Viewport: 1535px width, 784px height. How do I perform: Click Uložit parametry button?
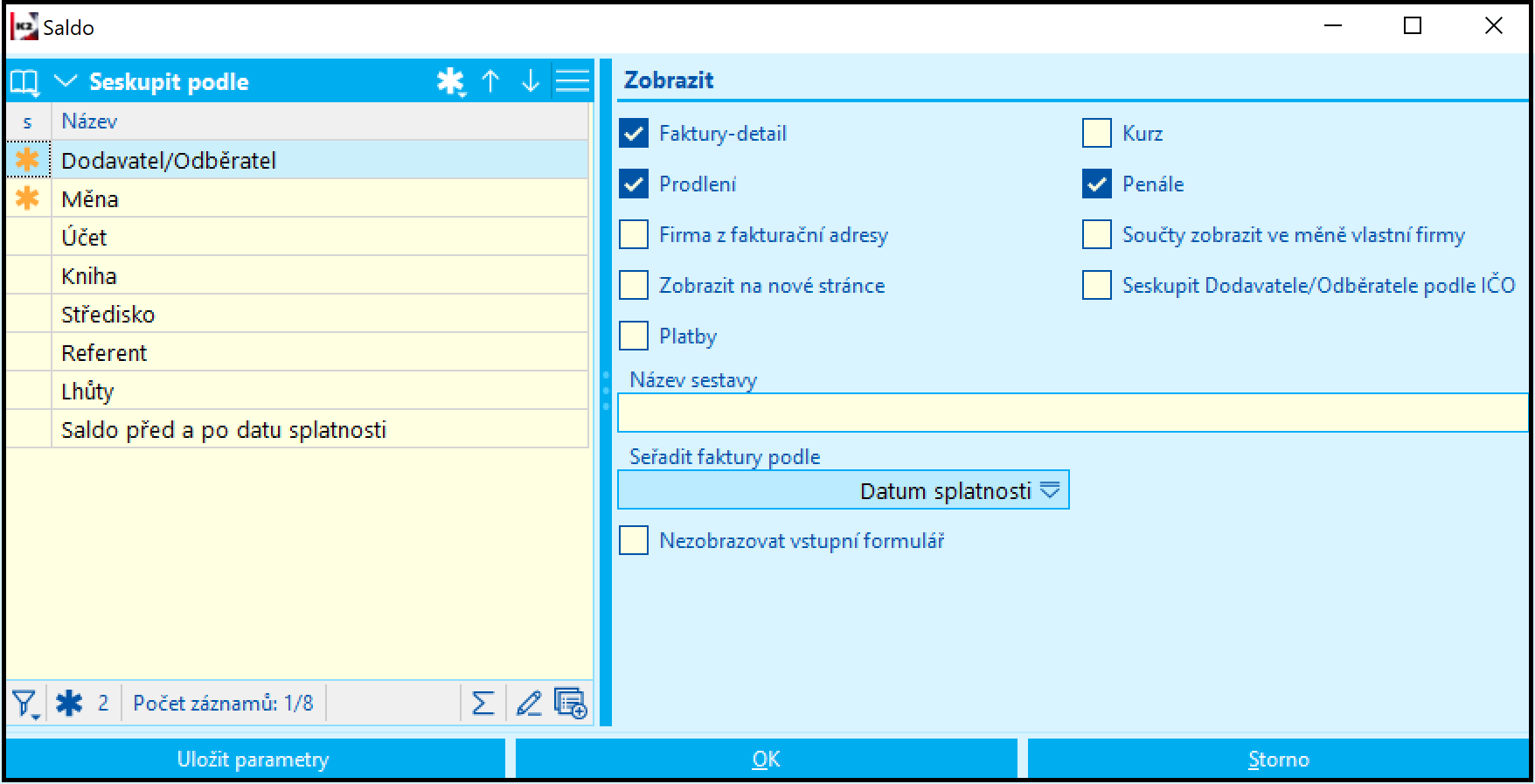pos(255,759)
